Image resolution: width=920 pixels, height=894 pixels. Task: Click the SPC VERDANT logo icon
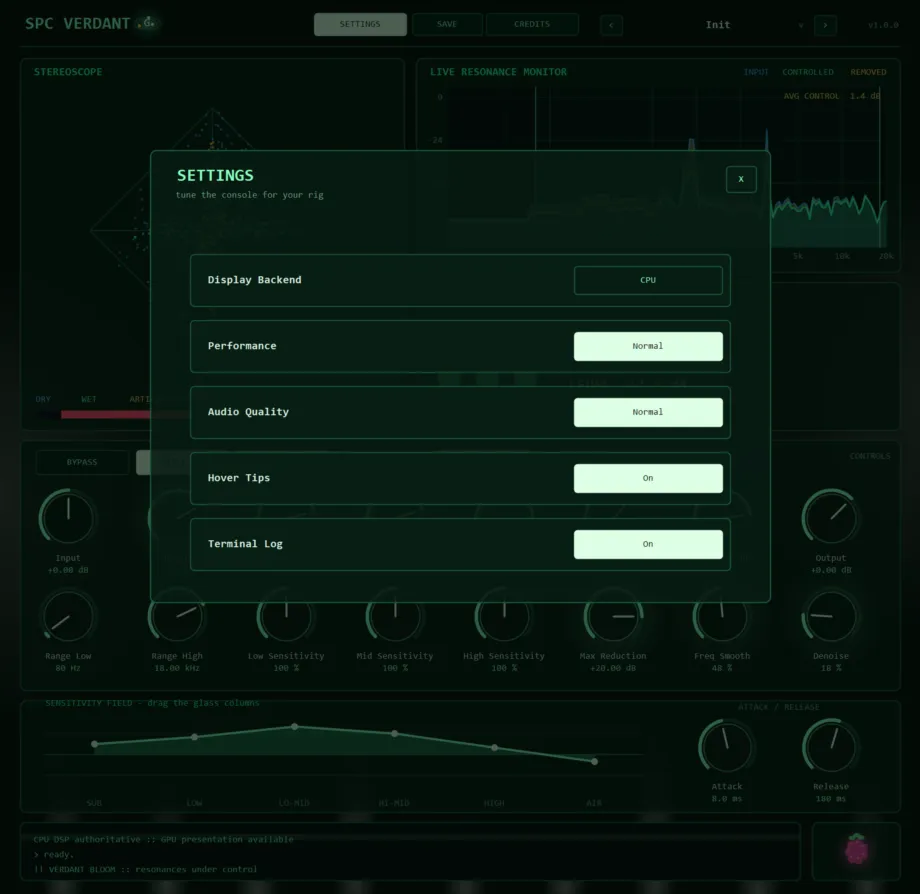pyautogui.click(x=148, y=23)
